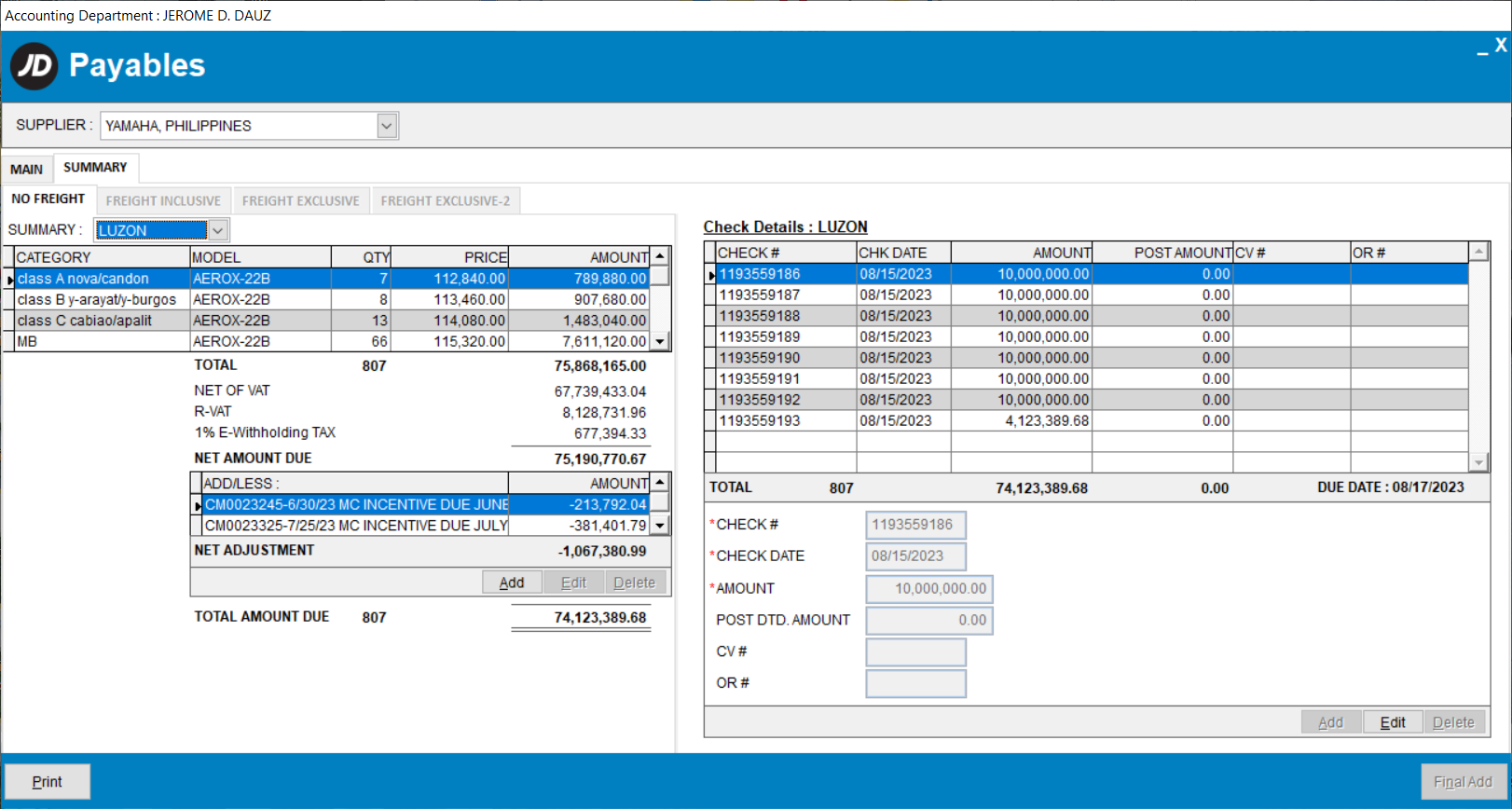Click category grid scroll down arrow
The height and width of the screenshot is (809, 1512).
pyautogui.click(x=660, y=341)
